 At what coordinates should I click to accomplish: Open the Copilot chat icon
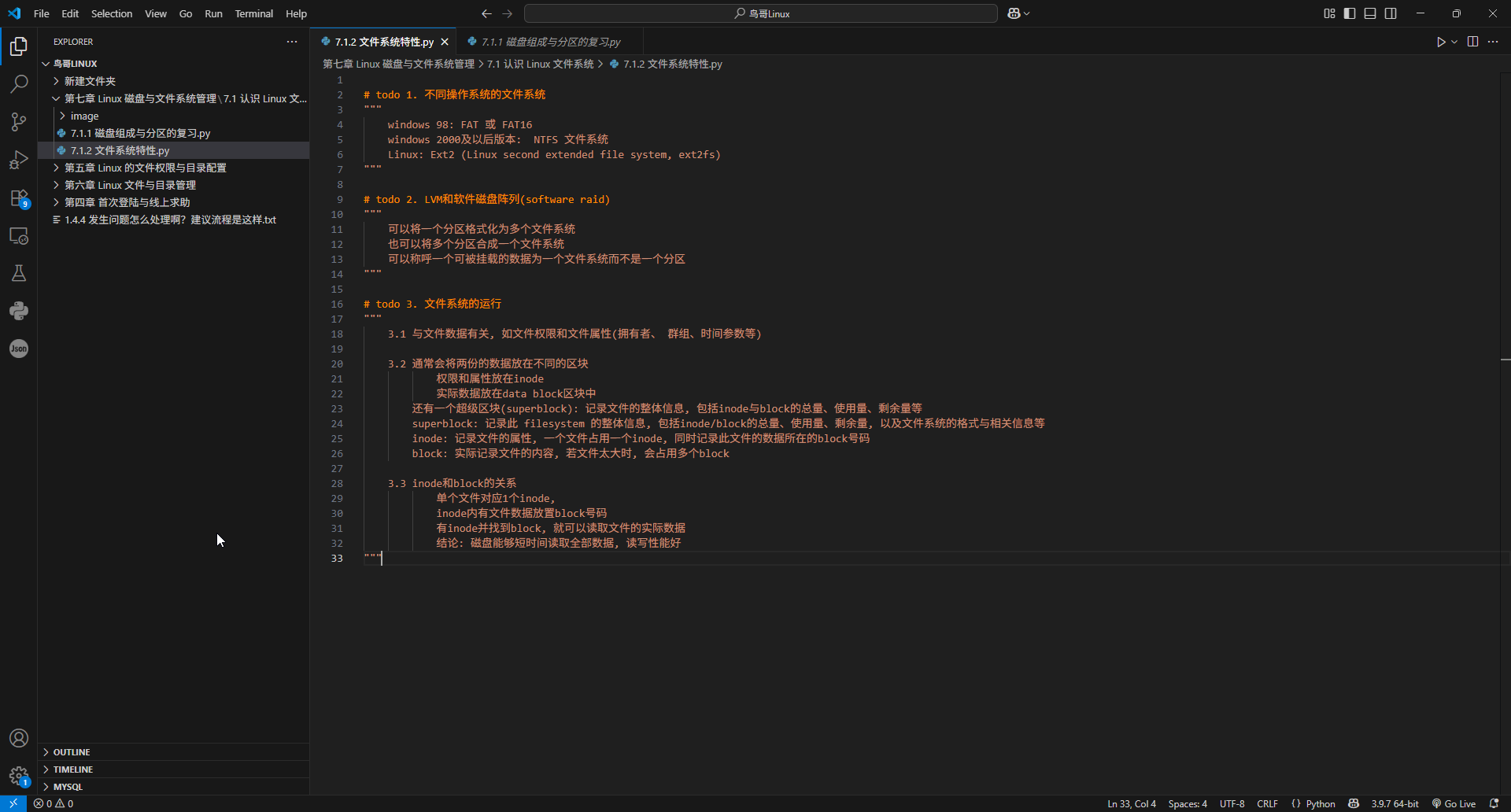tap(1014, 13)
